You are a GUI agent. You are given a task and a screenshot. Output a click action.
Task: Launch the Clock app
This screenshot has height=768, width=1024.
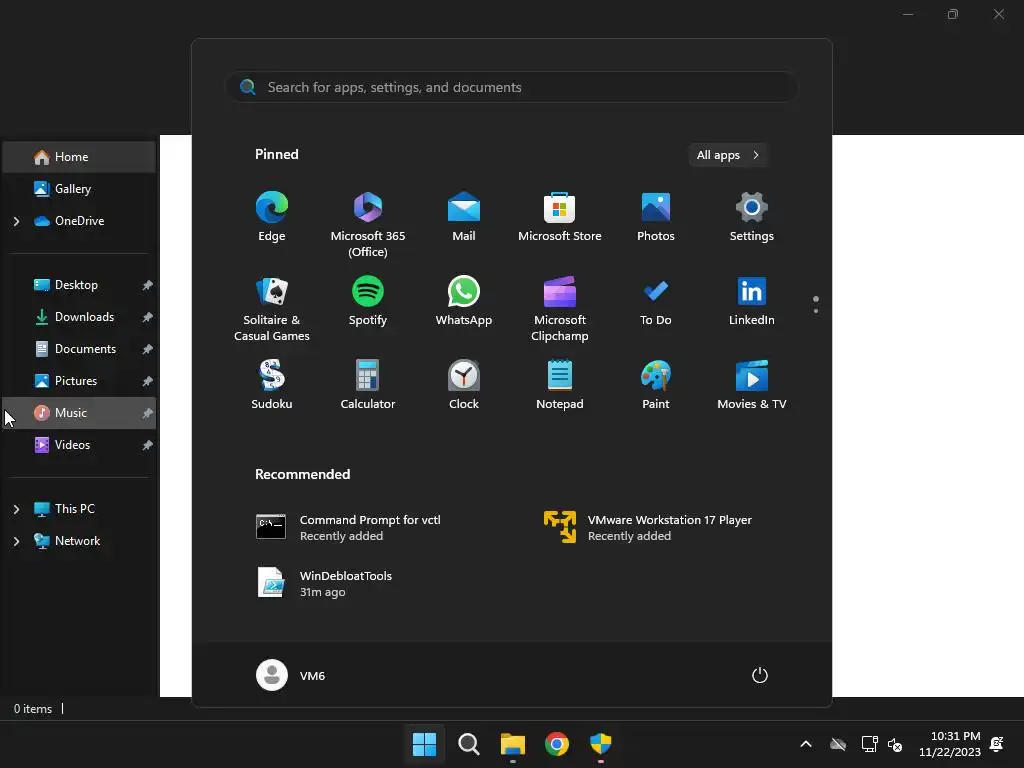point(464,385)
